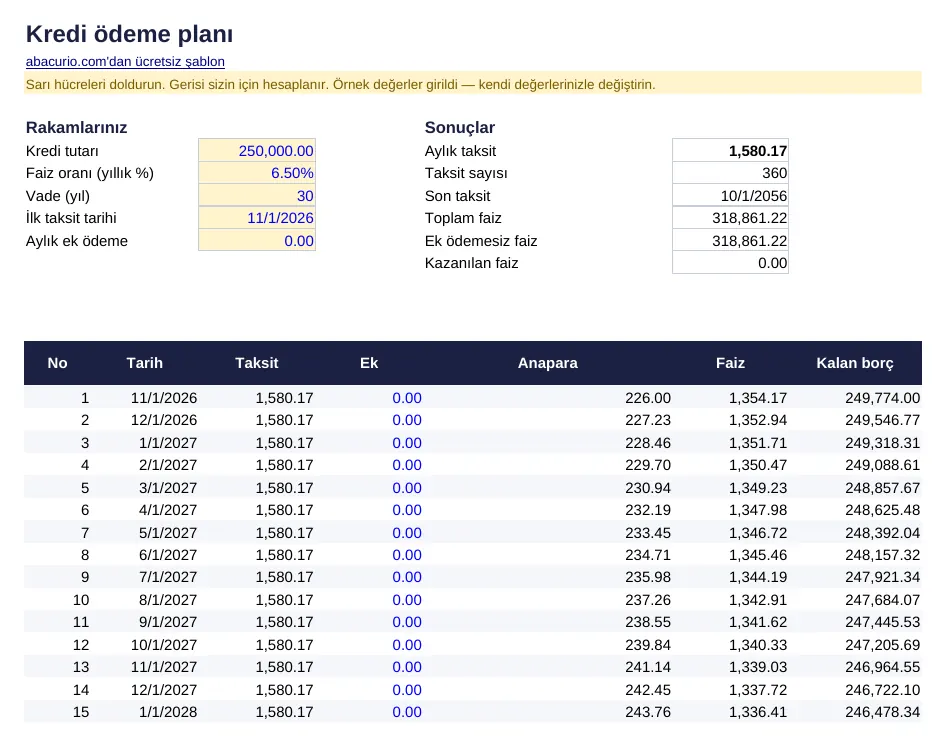The height and width of the screenshot is (746, 946).
Task: Select the interest value 1,351.71
Action: pos(758,443)
